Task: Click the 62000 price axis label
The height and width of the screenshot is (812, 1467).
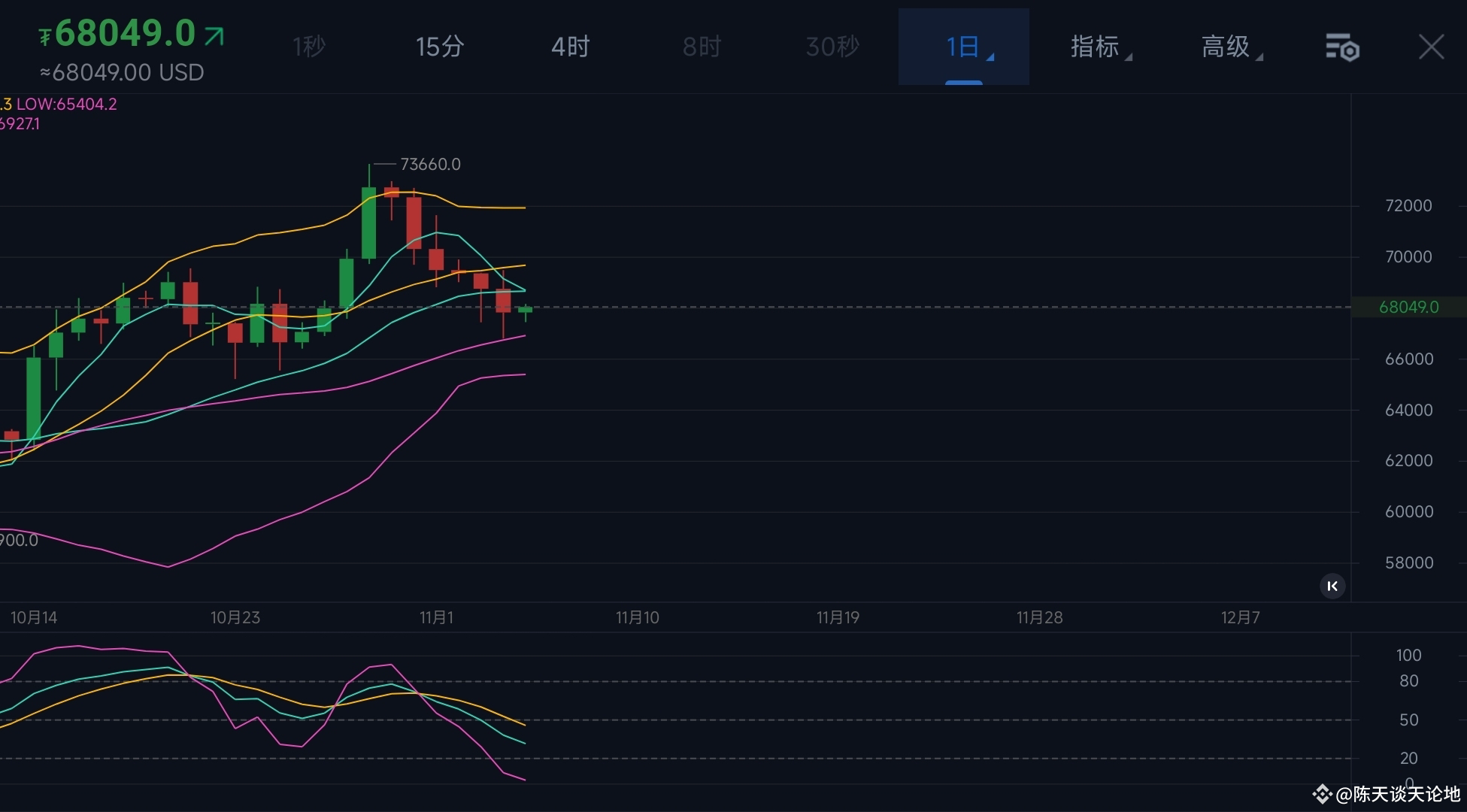Action: click(1408, 461)
